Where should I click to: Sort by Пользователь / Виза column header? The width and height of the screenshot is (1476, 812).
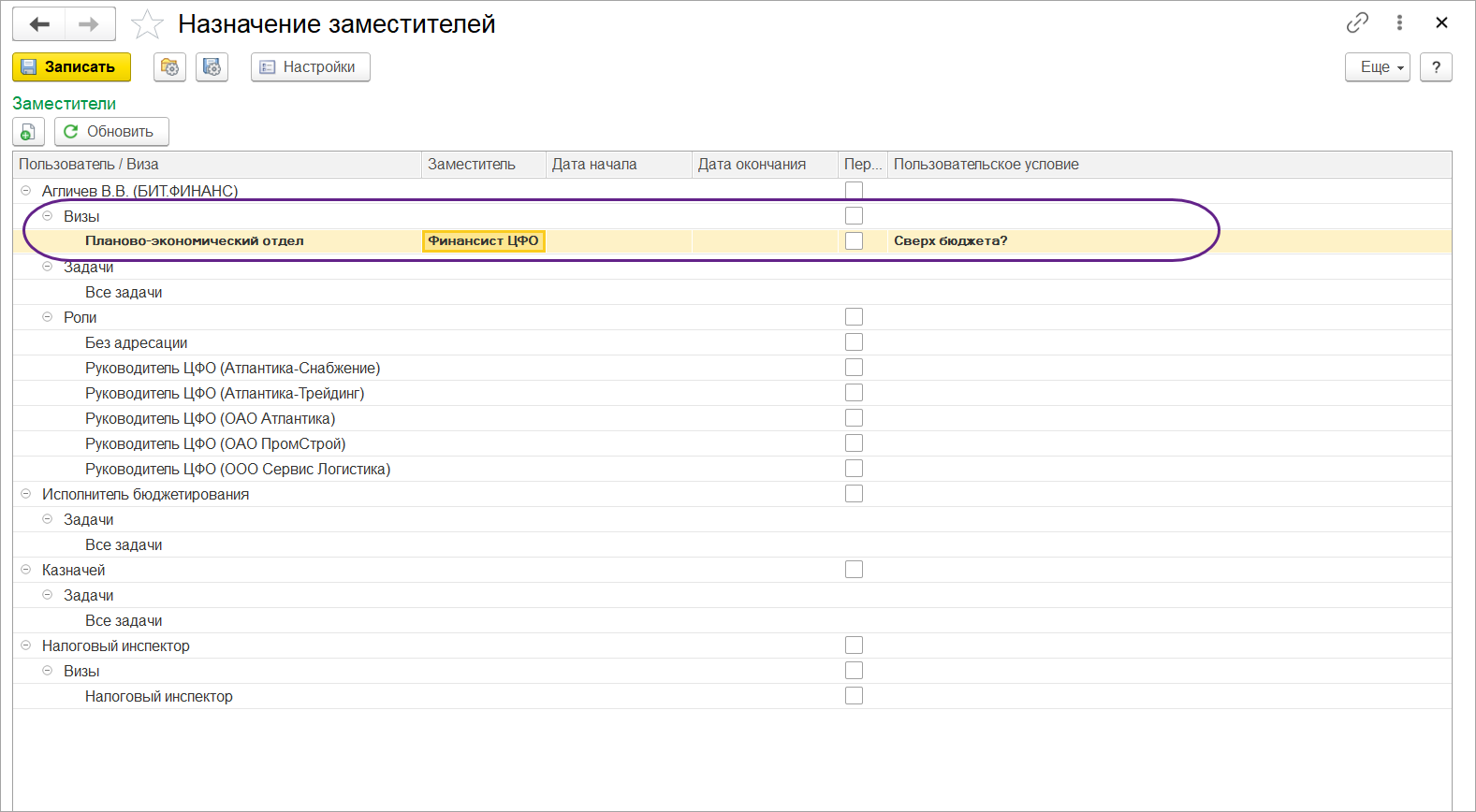click(217, 165)
